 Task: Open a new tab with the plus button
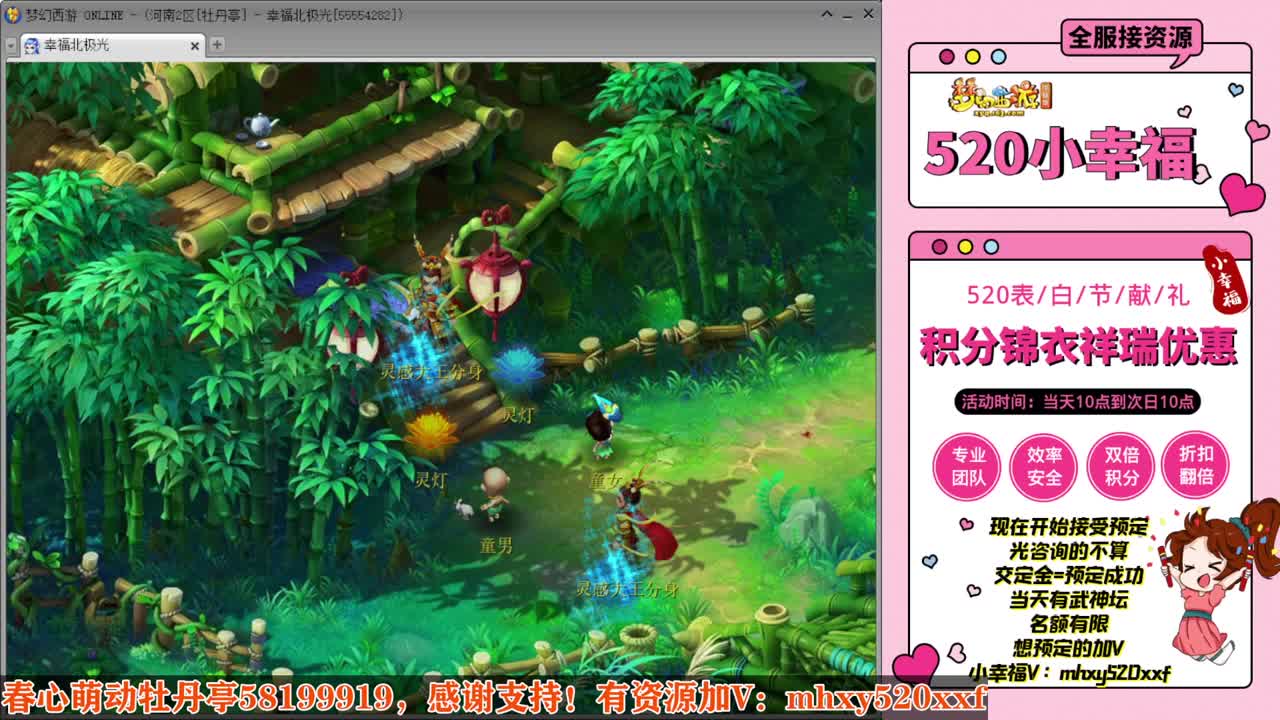coord(217,44)
